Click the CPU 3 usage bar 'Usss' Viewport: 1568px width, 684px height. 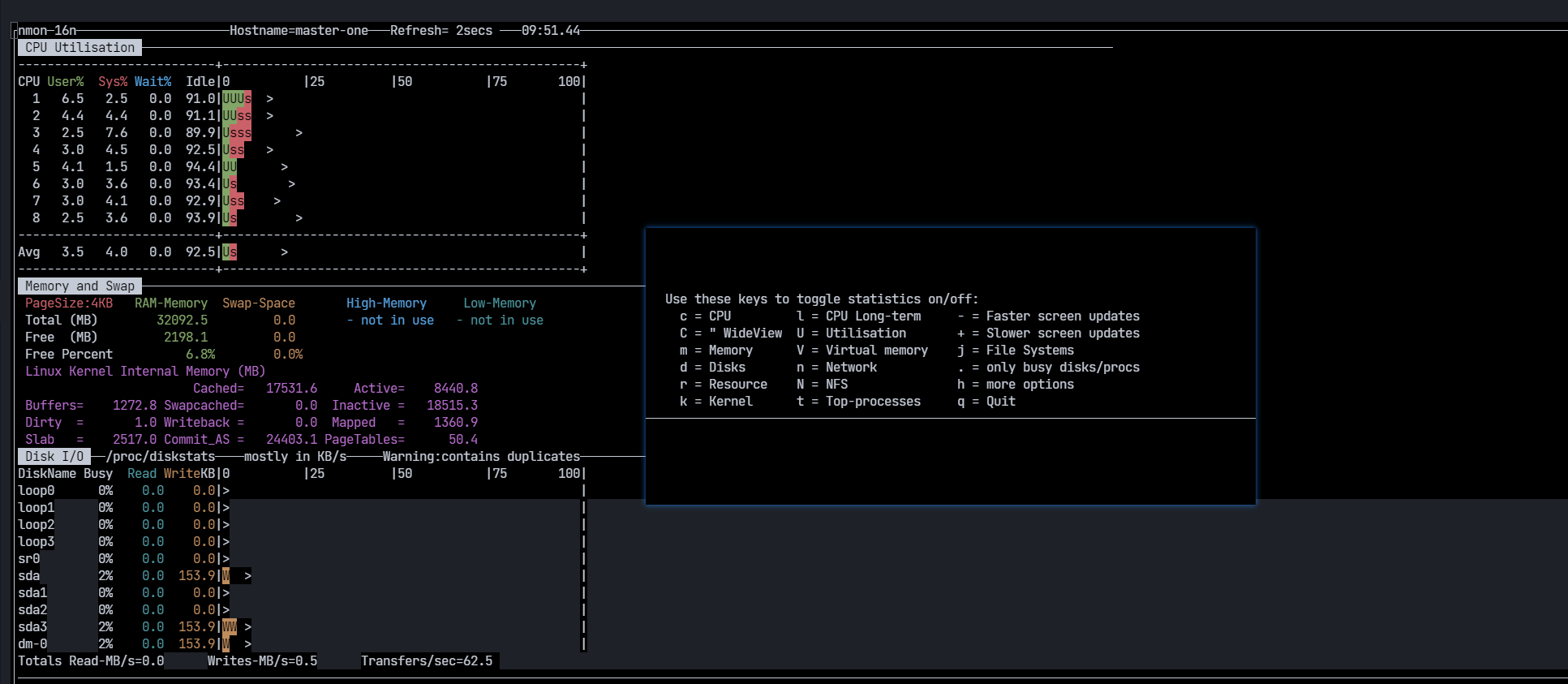tap(237, 132)
